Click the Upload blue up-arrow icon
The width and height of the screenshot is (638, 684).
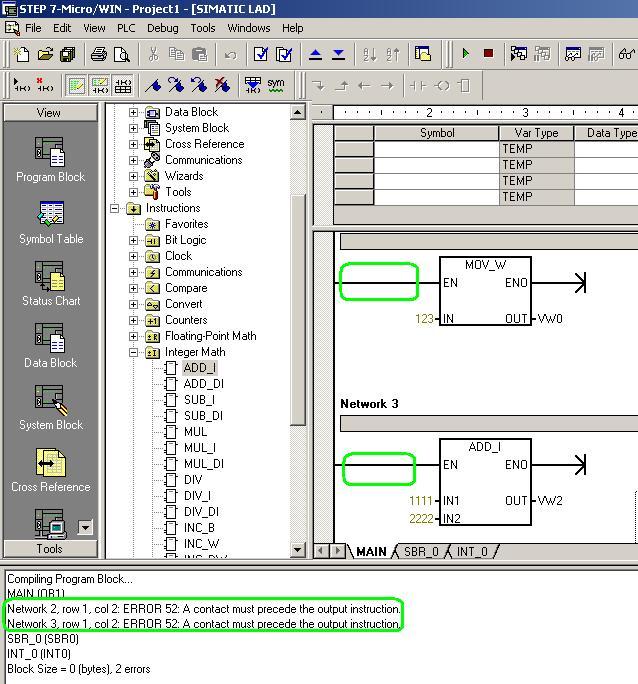pyautogui.click(x=315, y=54)
